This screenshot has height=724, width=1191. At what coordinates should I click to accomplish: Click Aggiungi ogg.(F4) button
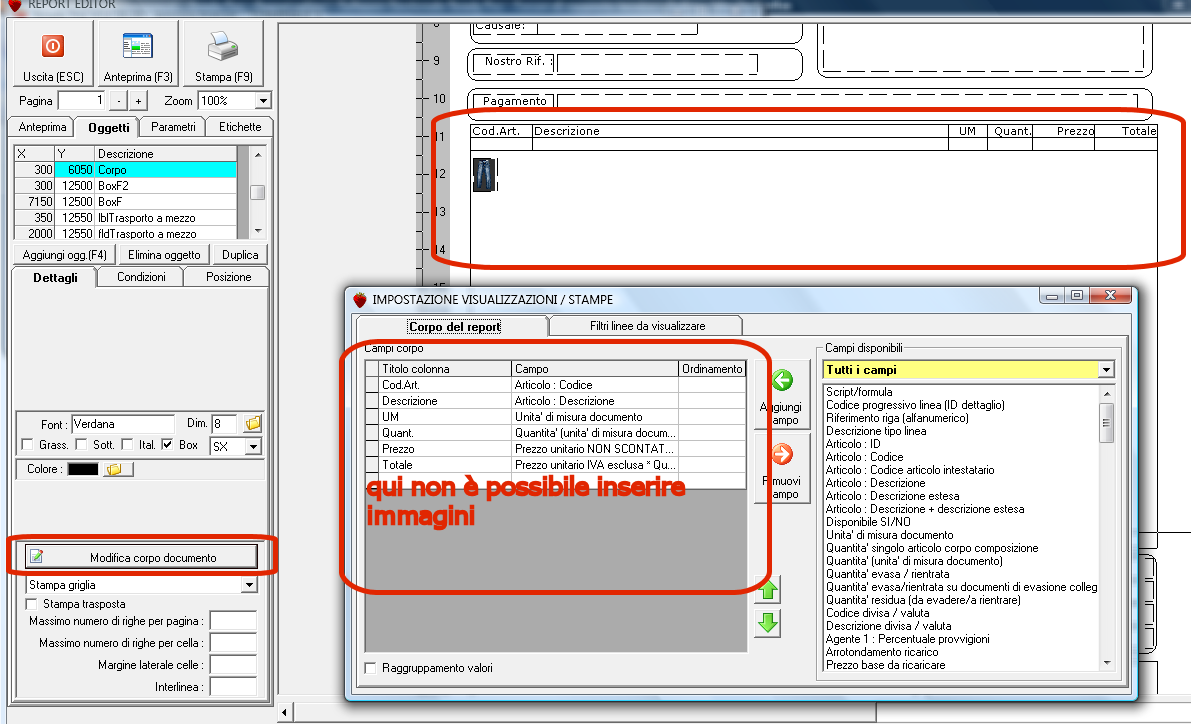pos(65,255)
